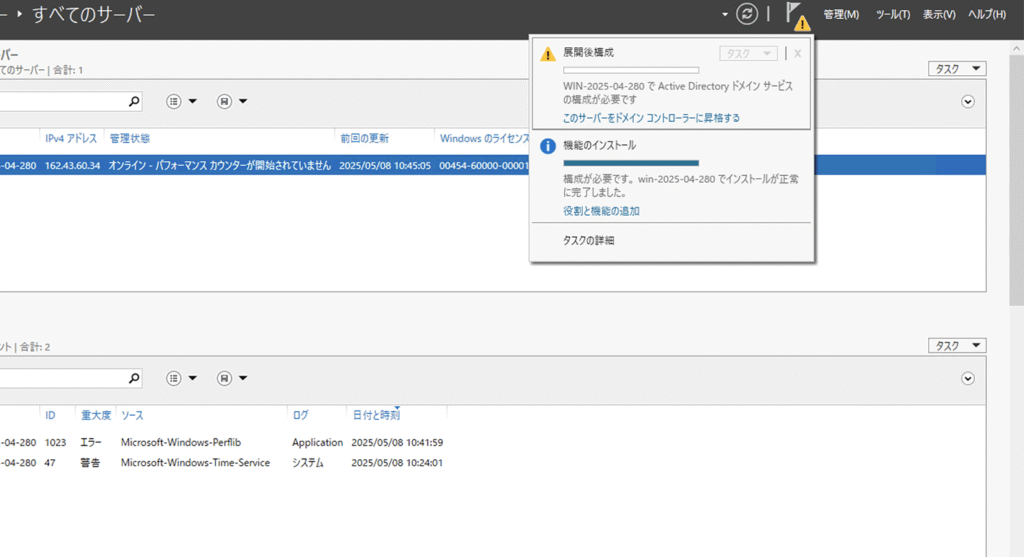
Task: Select the server row with 162.43.60.34
Action: (493, 165)
